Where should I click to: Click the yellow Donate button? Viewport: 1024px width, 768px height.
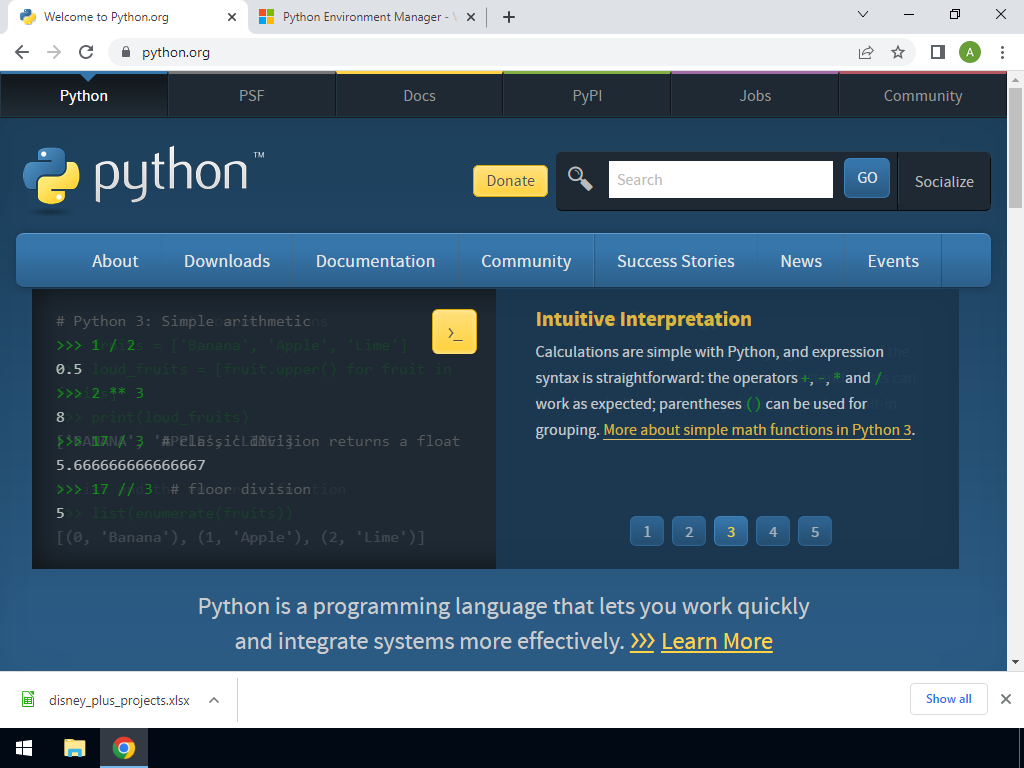coord(510,181)
